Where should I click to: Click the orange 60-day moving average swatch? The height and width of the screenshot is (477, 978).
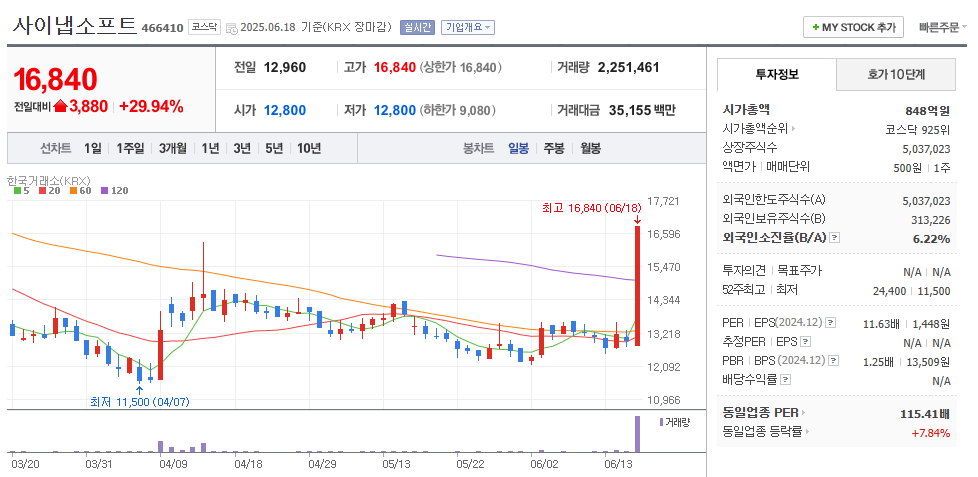[72, 191]
